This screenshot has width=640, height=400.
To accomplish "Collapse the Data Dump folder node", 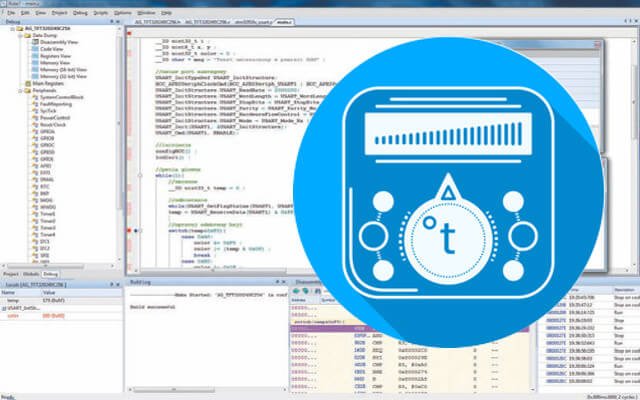I will tap(20, 36).
